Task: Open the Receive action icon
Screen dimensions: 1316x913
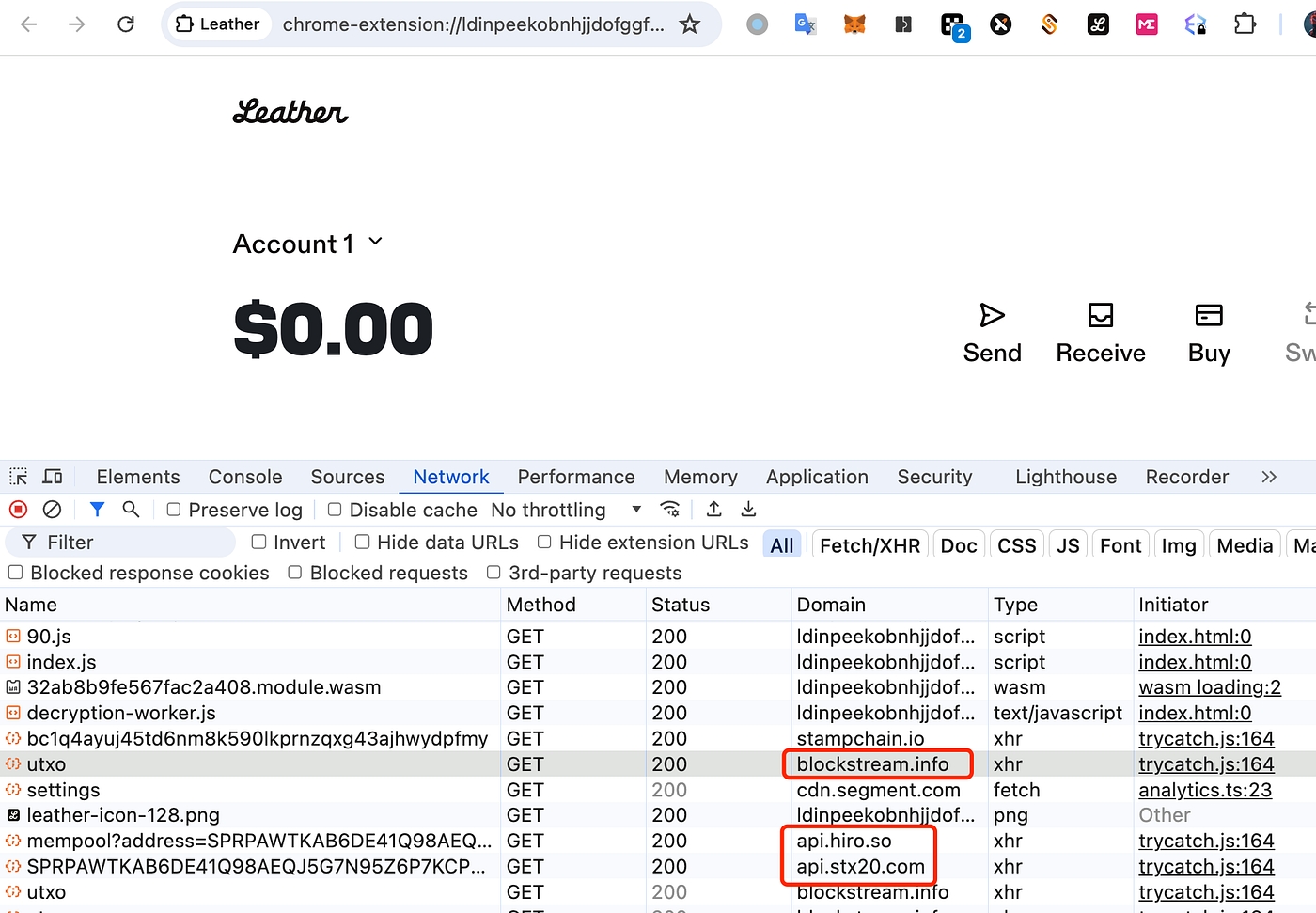Action: click(1100, 315)
